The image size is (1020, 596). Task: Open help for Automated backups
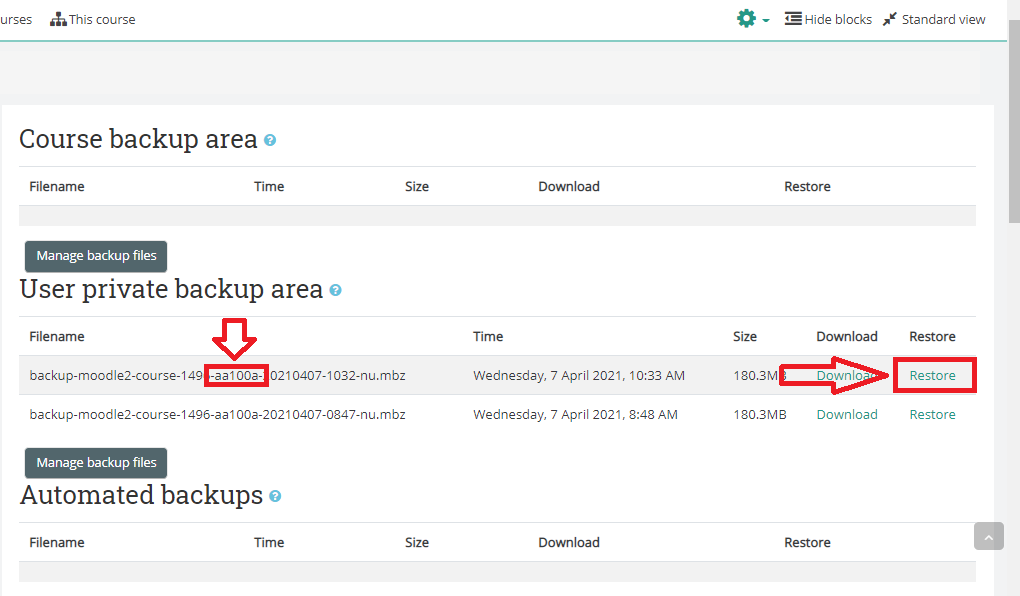coord(275,496)
